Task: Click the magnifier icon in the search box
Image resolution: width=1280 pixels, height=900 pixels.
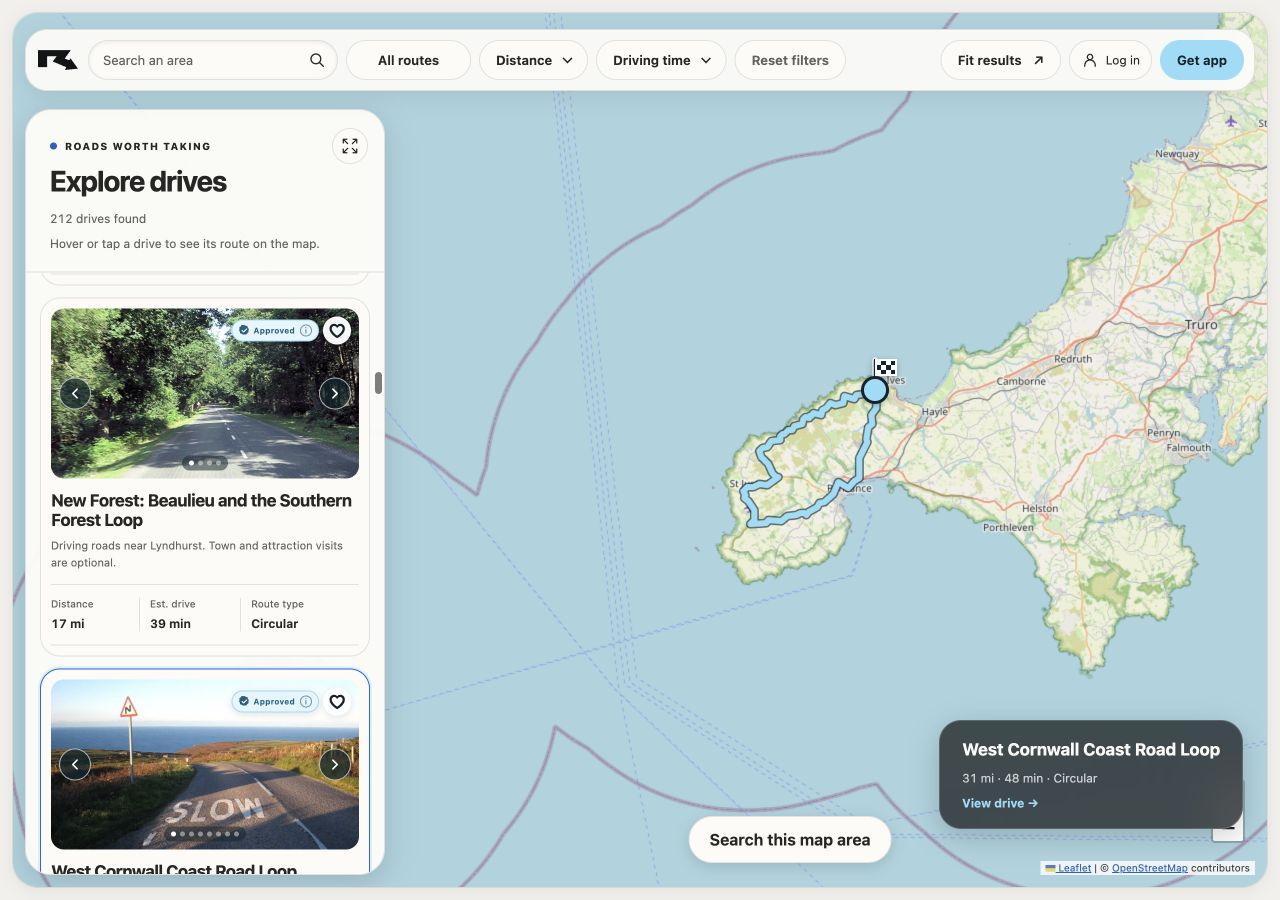Action: pyautogui.click(x=317, y=60)
